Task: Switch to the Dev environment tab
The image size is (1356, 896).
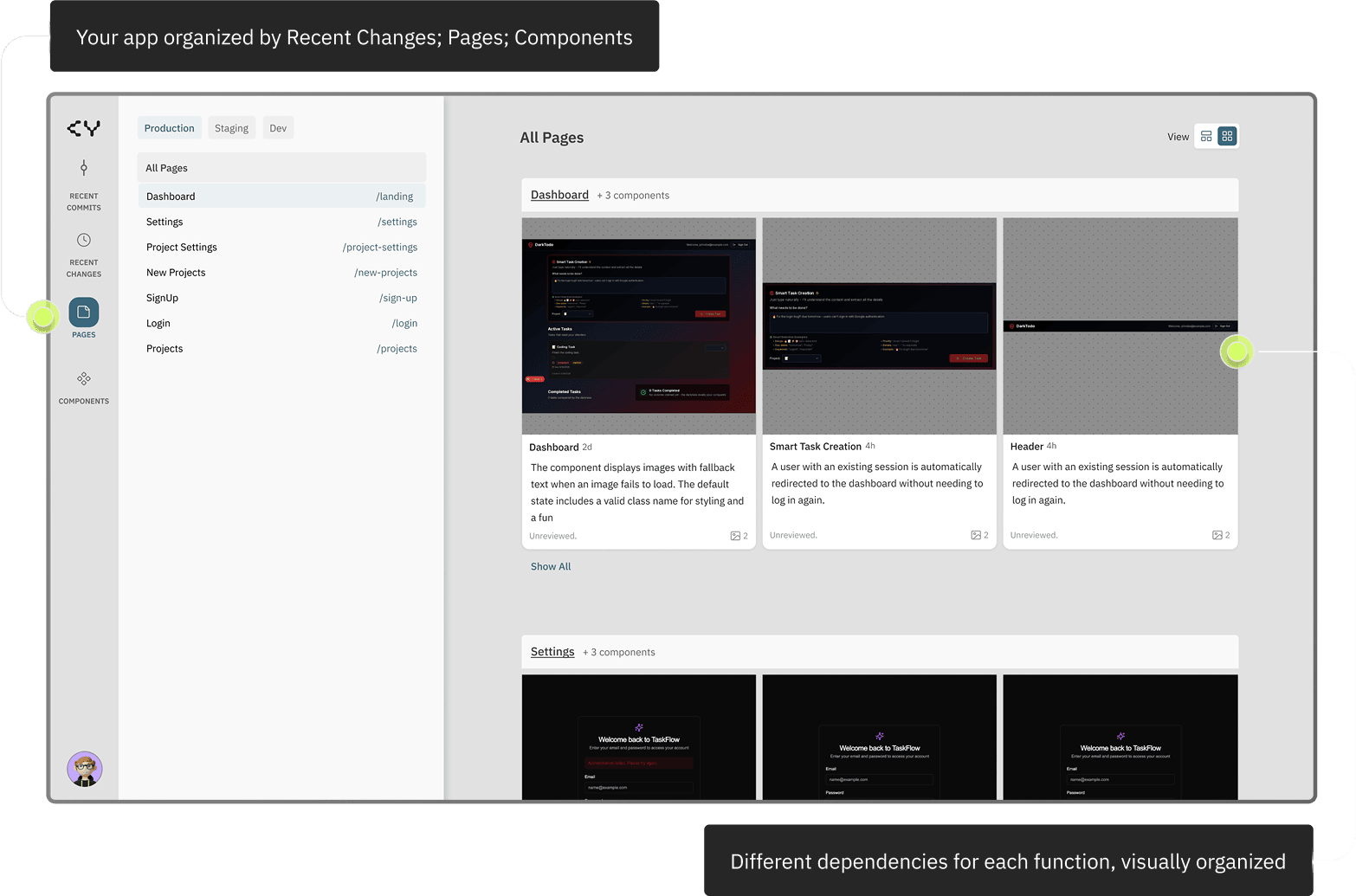Action: click(x=278, y=127)
